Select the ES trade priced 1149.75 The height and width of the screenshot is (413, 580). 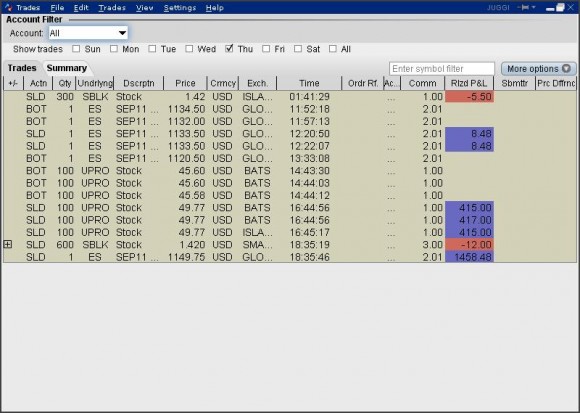(x=290, y=257)
